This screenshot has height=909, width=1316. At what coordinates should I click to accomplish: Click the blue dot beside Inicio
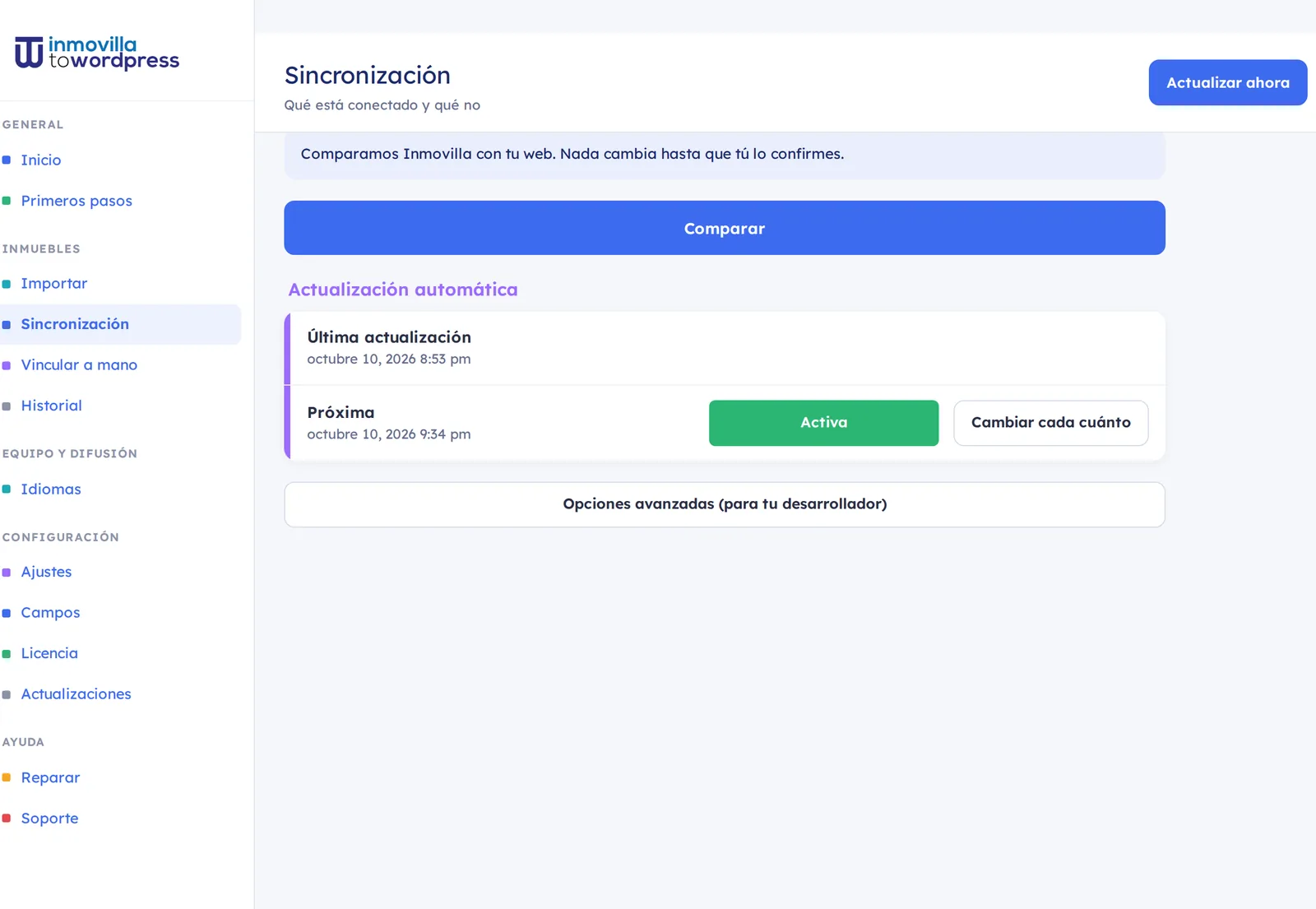pos(7,160)
